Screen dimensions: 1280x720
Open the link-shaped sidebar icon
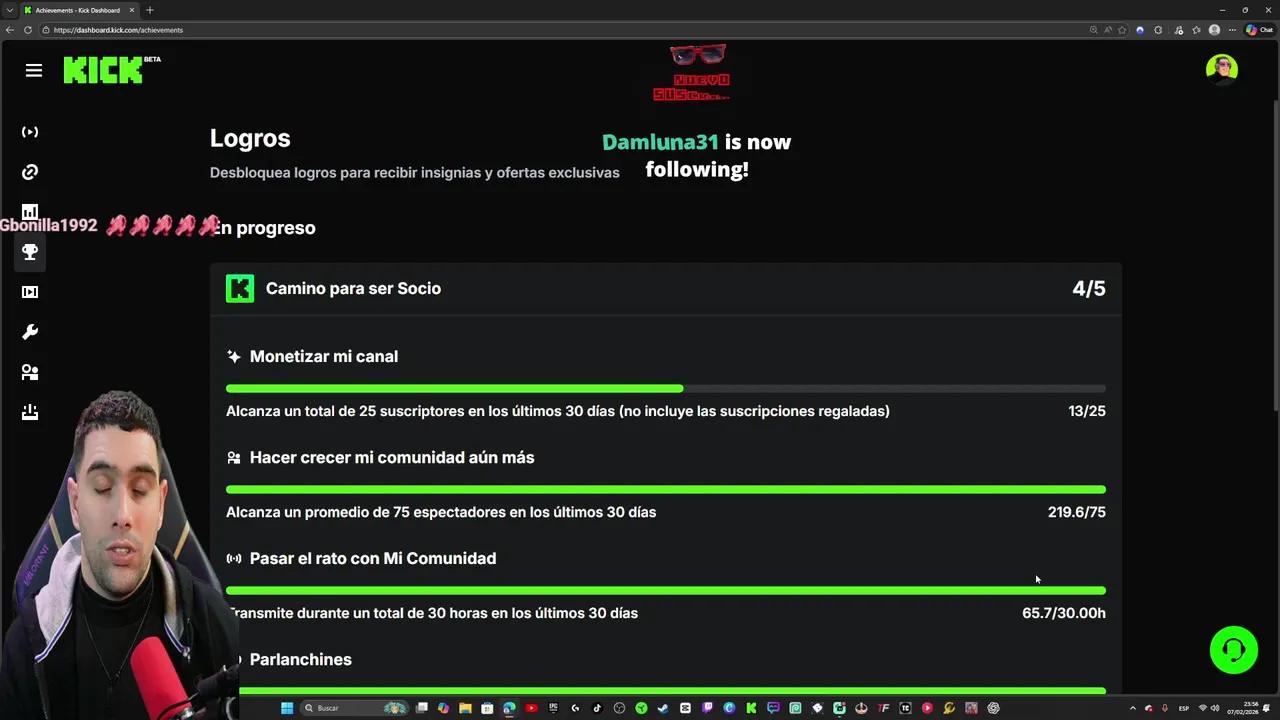(30, 172)
